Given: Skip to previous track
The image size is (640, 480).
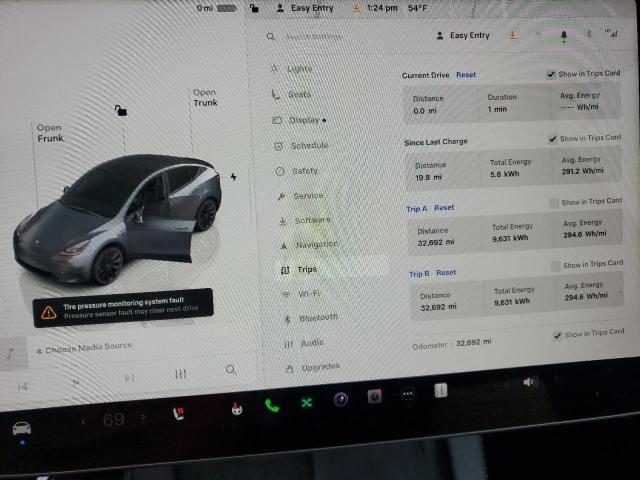Looking at the screenshot, I should [x=22, y=387].
